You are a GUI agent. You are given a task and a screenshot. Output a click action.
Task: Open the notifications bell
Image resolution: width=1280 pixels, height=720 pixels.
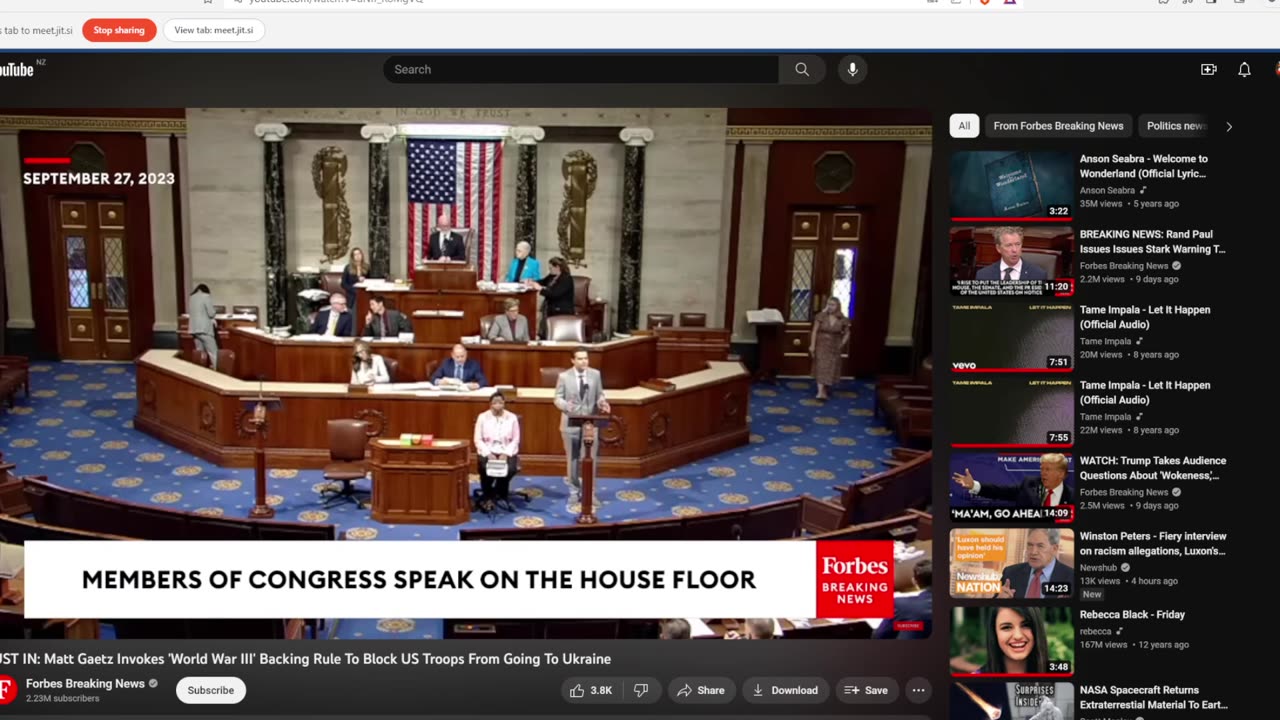(x=1244, y=69)
